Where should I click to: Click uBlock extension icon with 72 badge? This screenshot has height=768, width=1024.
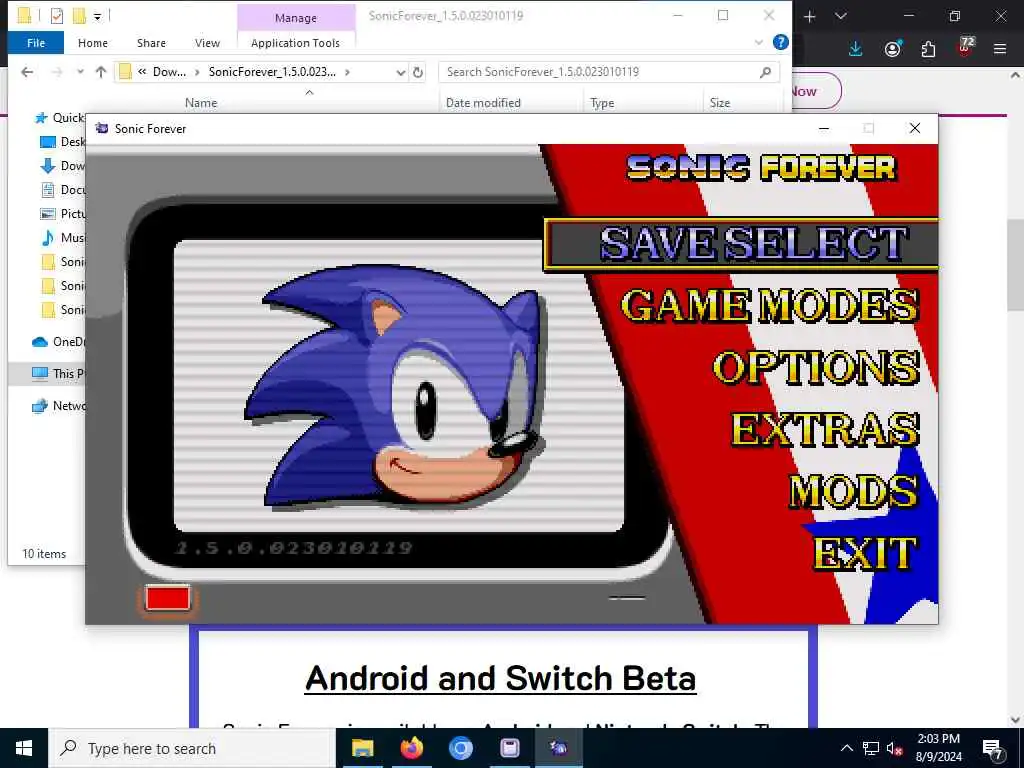click(x=965, y=48)
